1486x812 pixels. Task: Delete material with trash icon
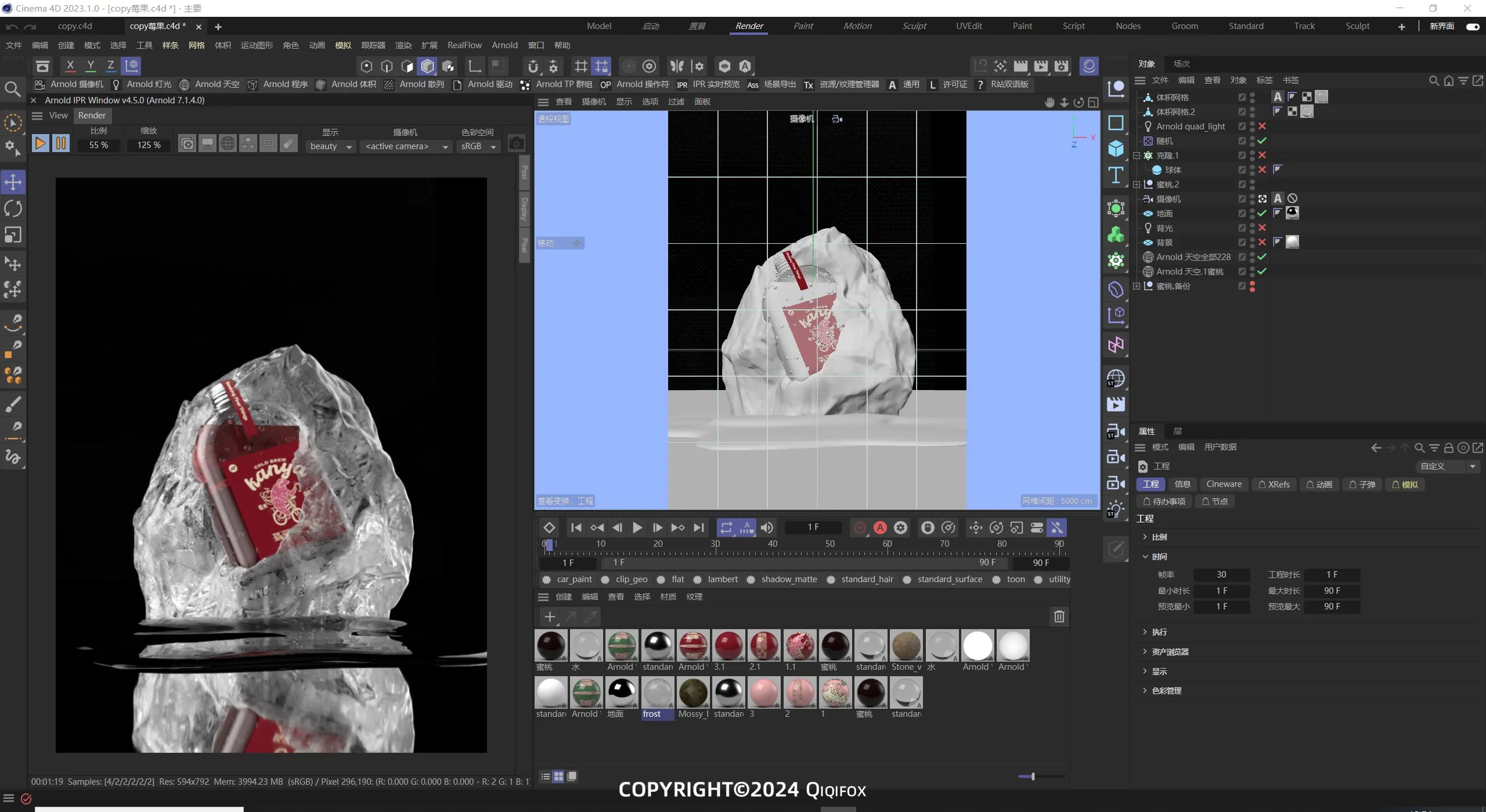tap(1059, 616)
